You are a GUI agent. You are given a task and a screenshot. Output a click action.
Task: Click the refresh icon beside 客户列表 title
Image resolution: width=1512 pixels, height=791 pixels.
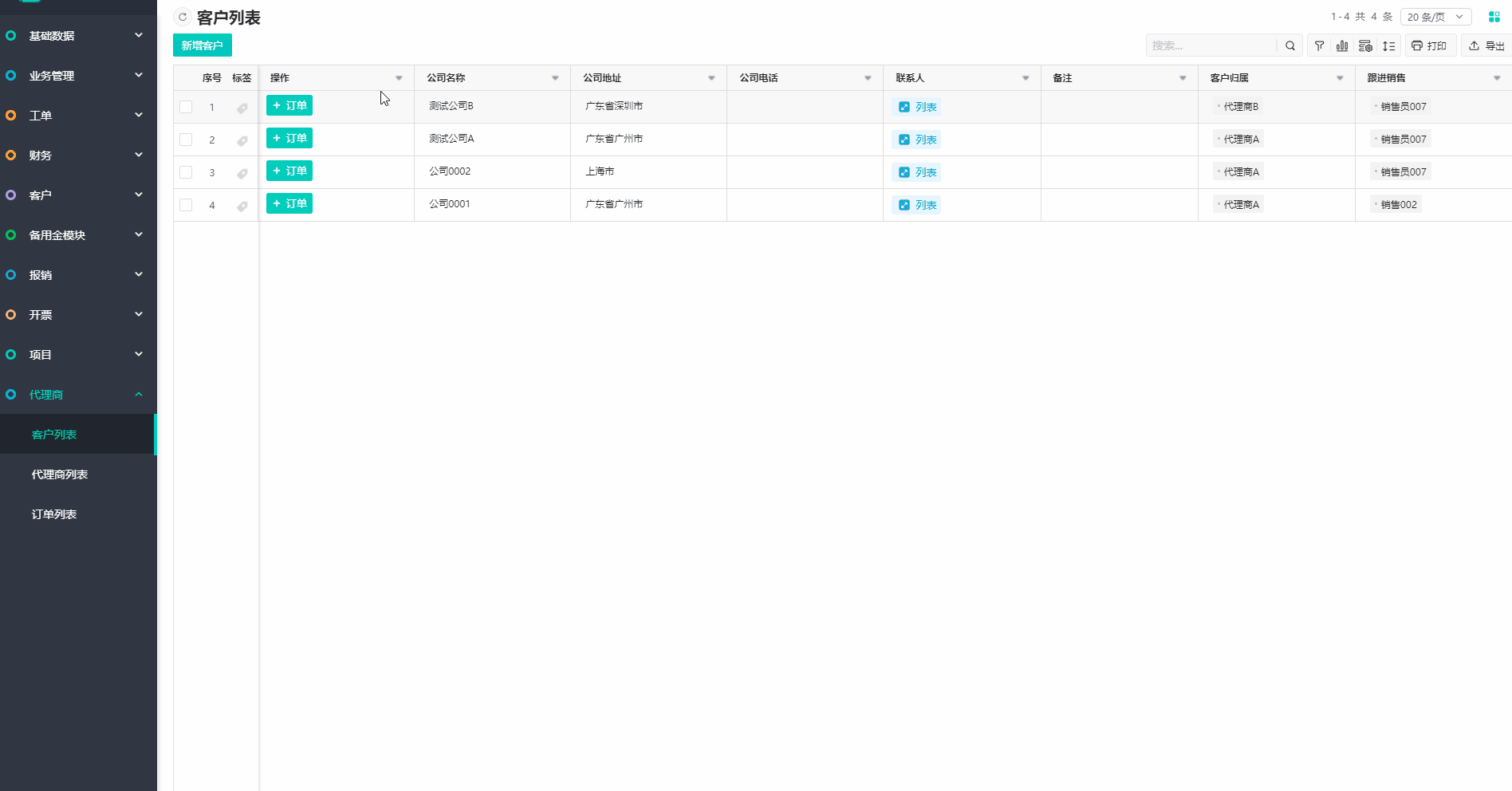pos(183,17)
